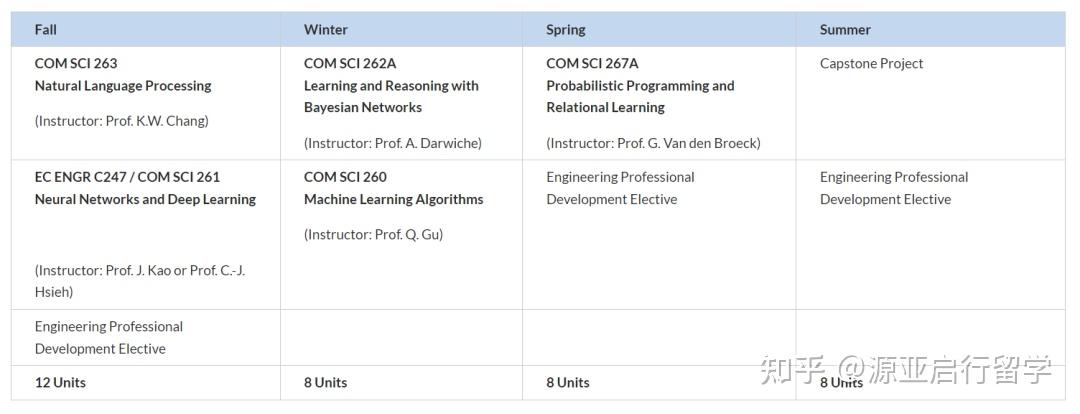
Task: Click the 12 Units total cell
Action: coord(60,383)
